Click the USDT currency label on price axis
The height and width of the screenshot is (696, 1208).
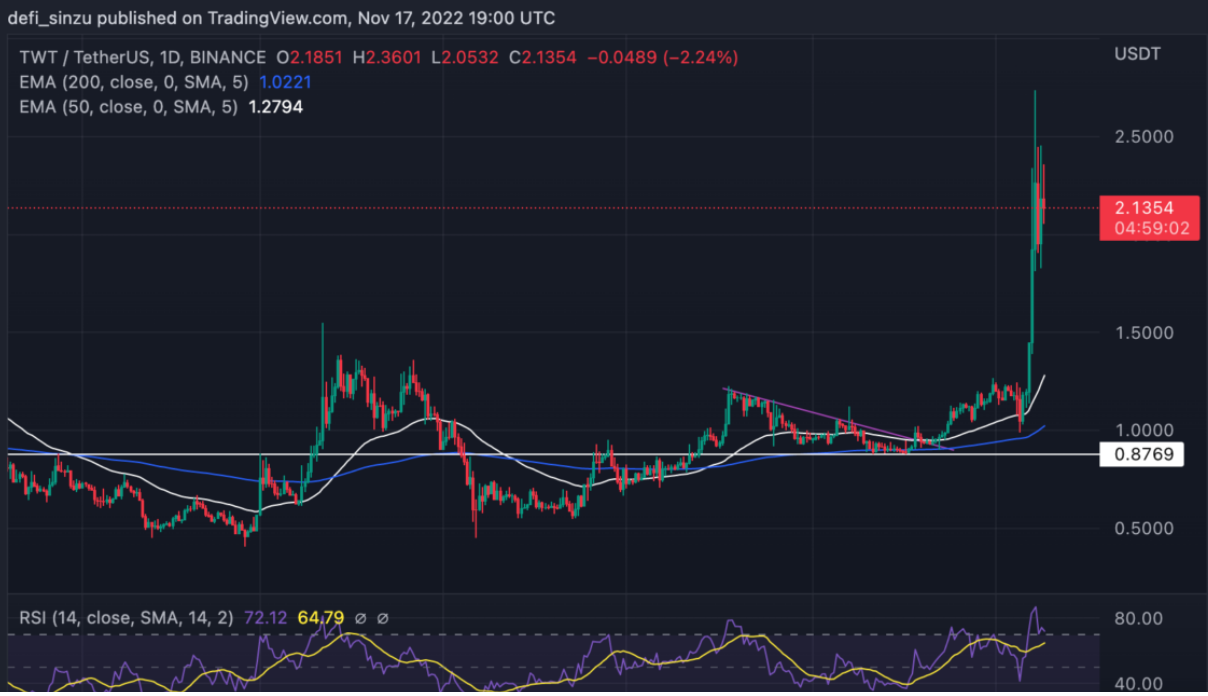click(1138, 54)
